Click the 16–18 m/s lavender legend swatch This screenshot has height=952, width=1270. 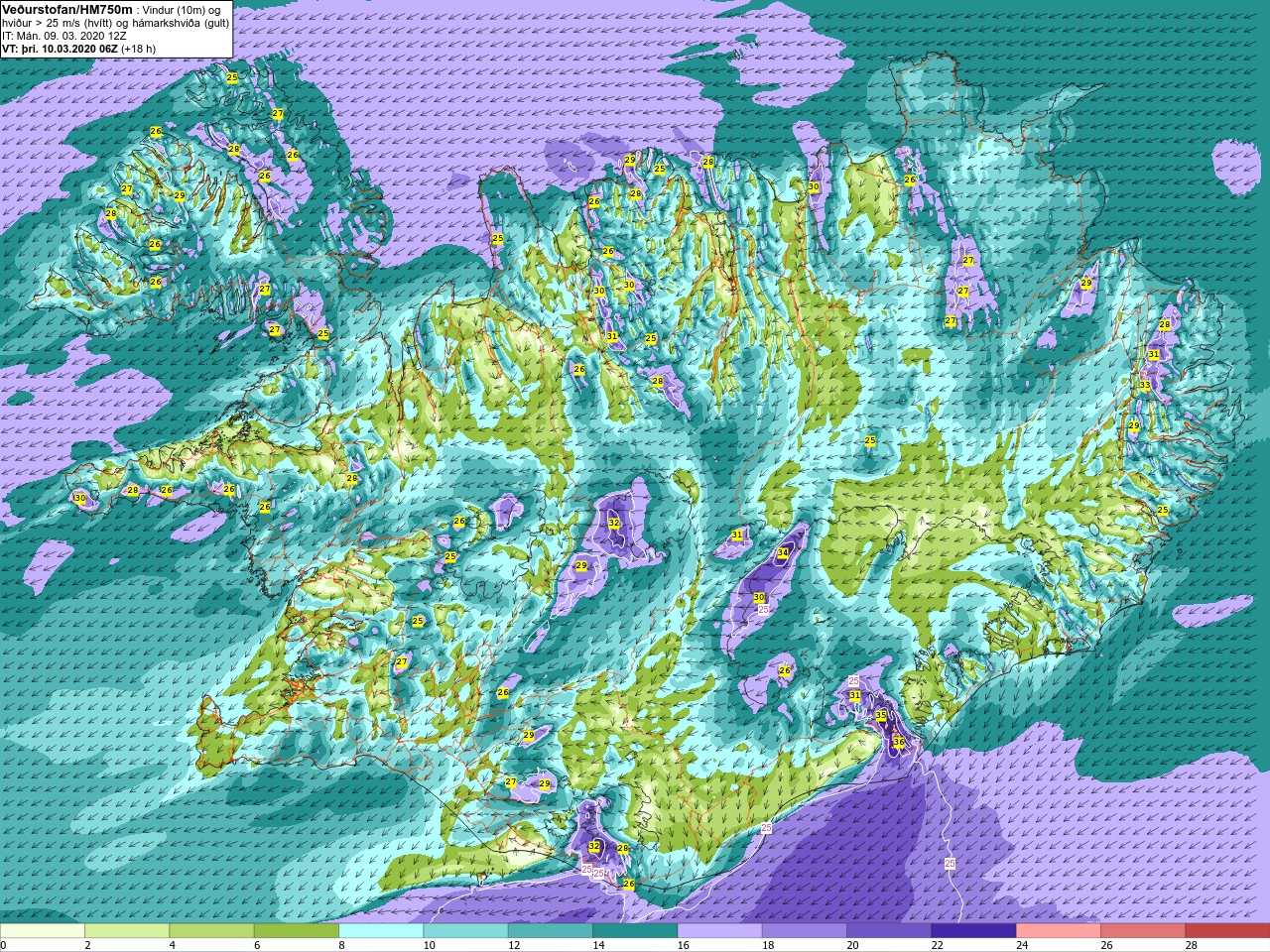(719, 931)
